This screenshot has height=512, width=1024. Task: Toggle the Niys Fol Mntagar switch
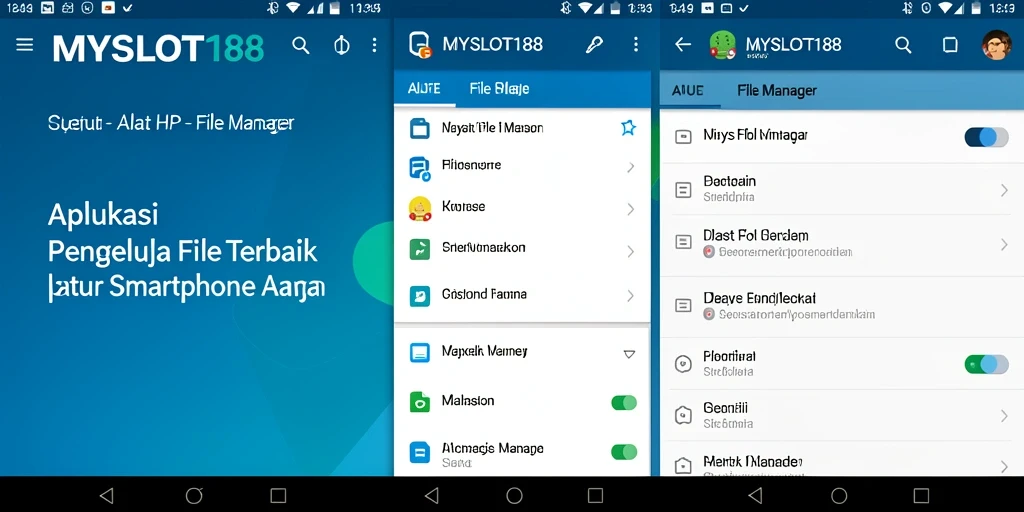coord(986,136)
